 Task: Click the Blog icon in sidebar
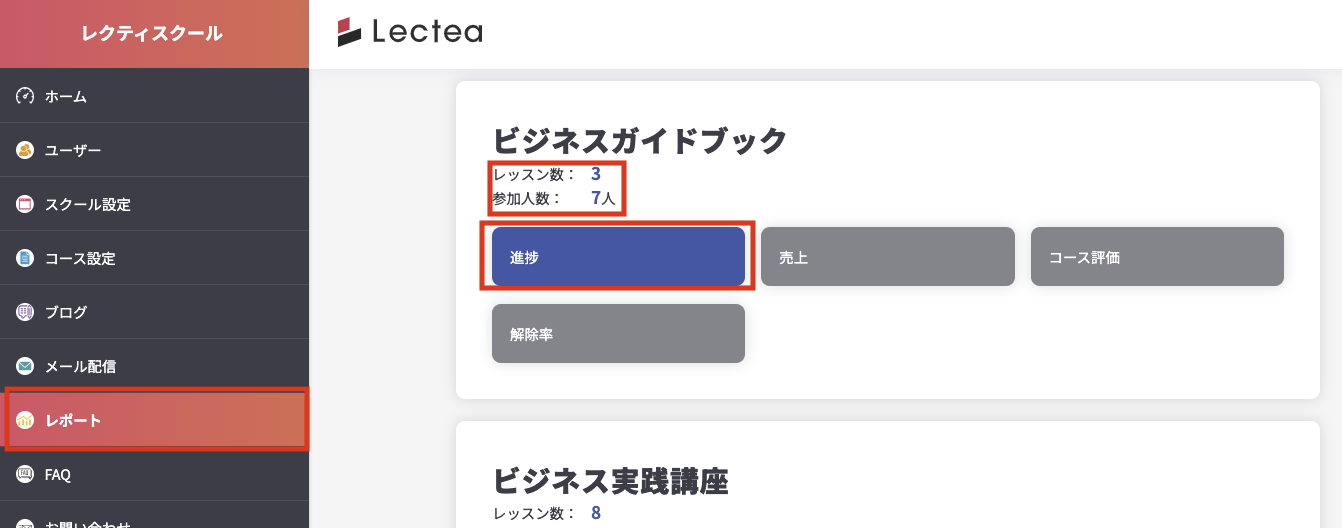pos(25,312)
